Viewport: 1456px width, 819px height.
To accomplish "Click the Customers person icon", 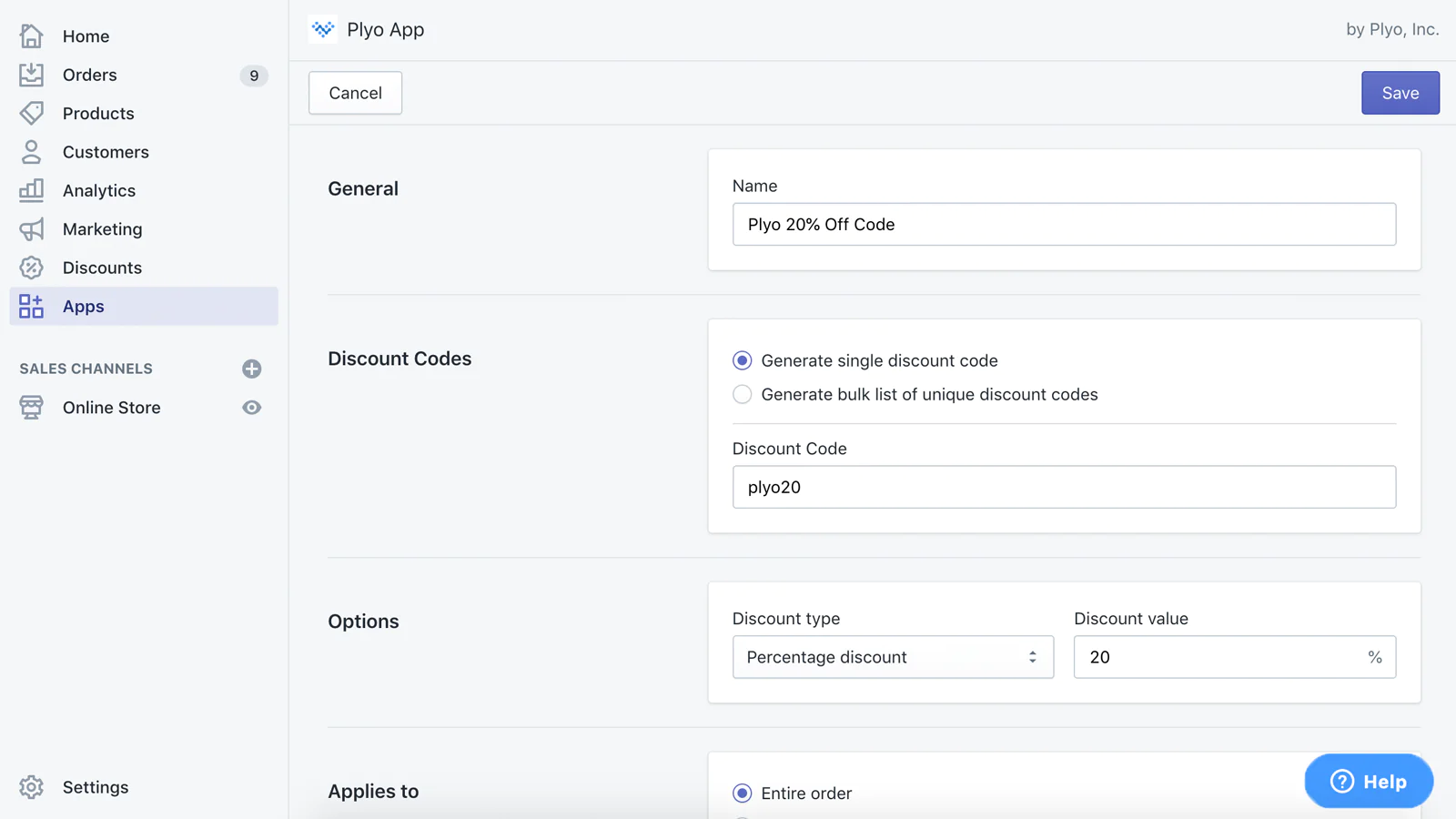I will click(31, 152).
